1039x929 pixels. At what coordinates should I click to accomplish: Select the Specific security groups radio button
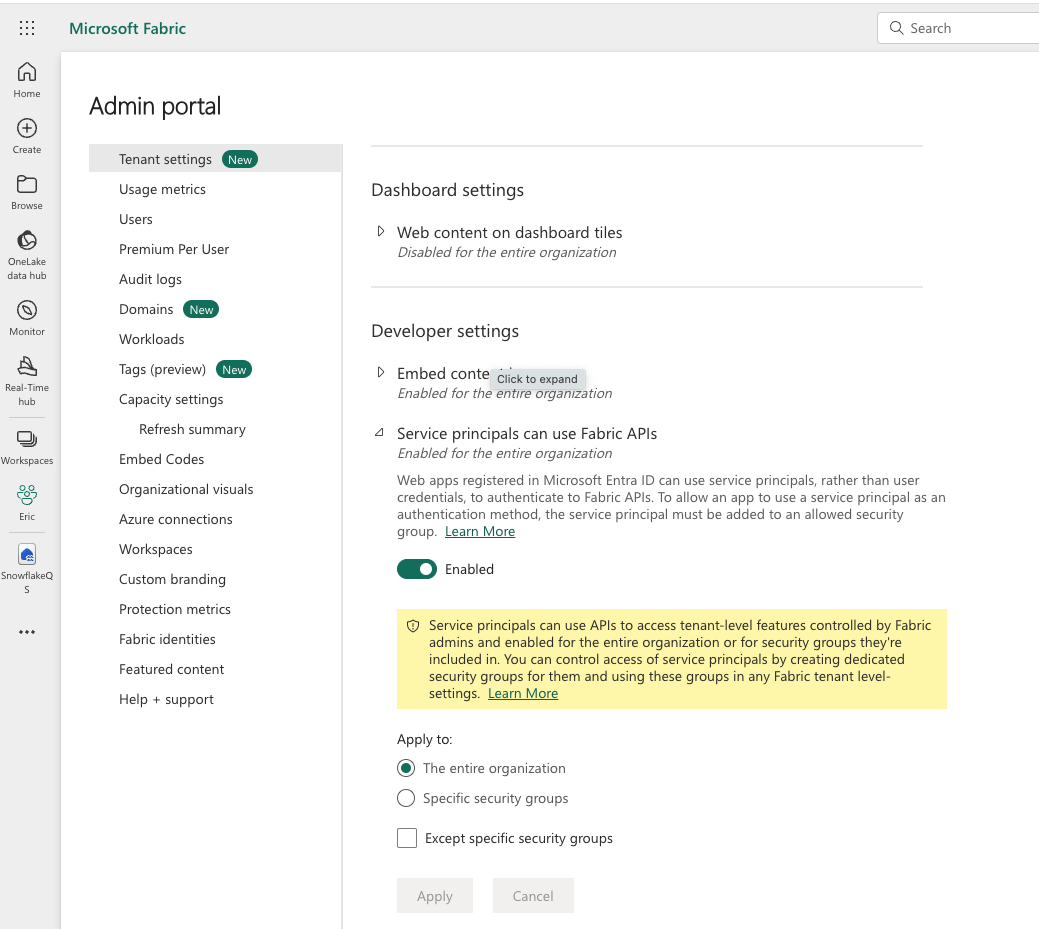click(x=406, y=798)
